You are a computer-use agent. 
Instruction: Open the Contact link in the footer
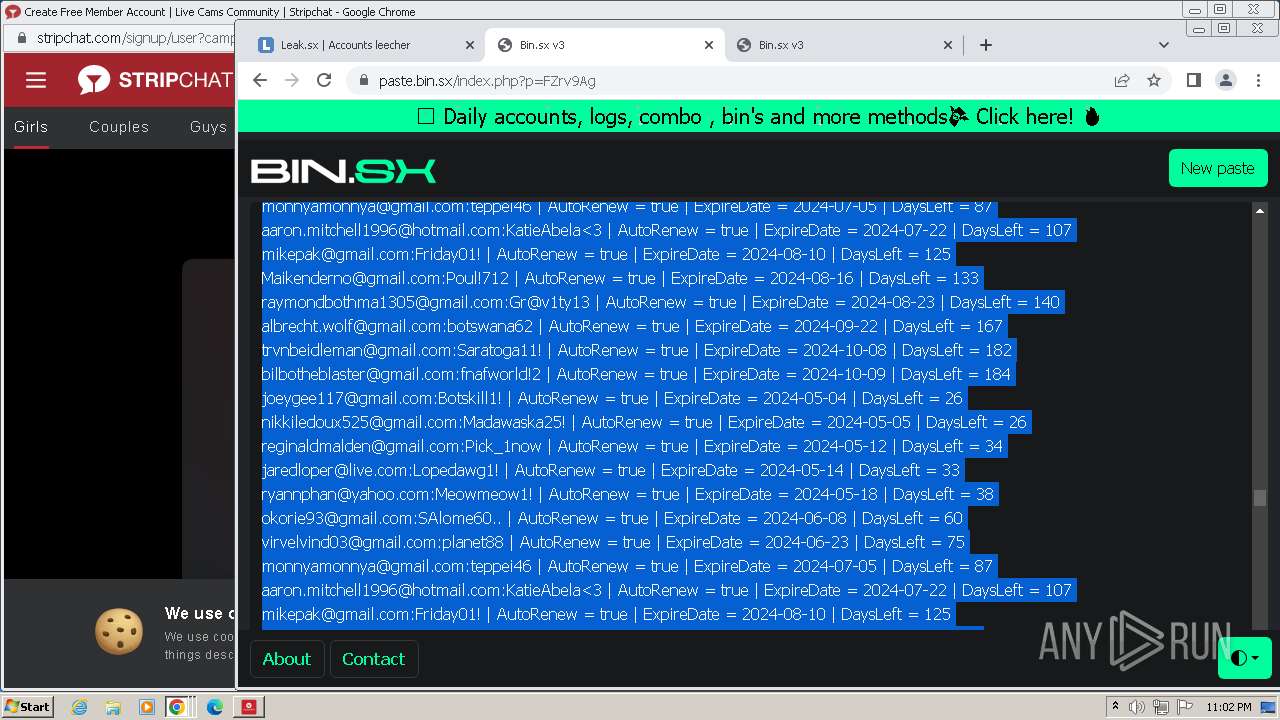373,659
